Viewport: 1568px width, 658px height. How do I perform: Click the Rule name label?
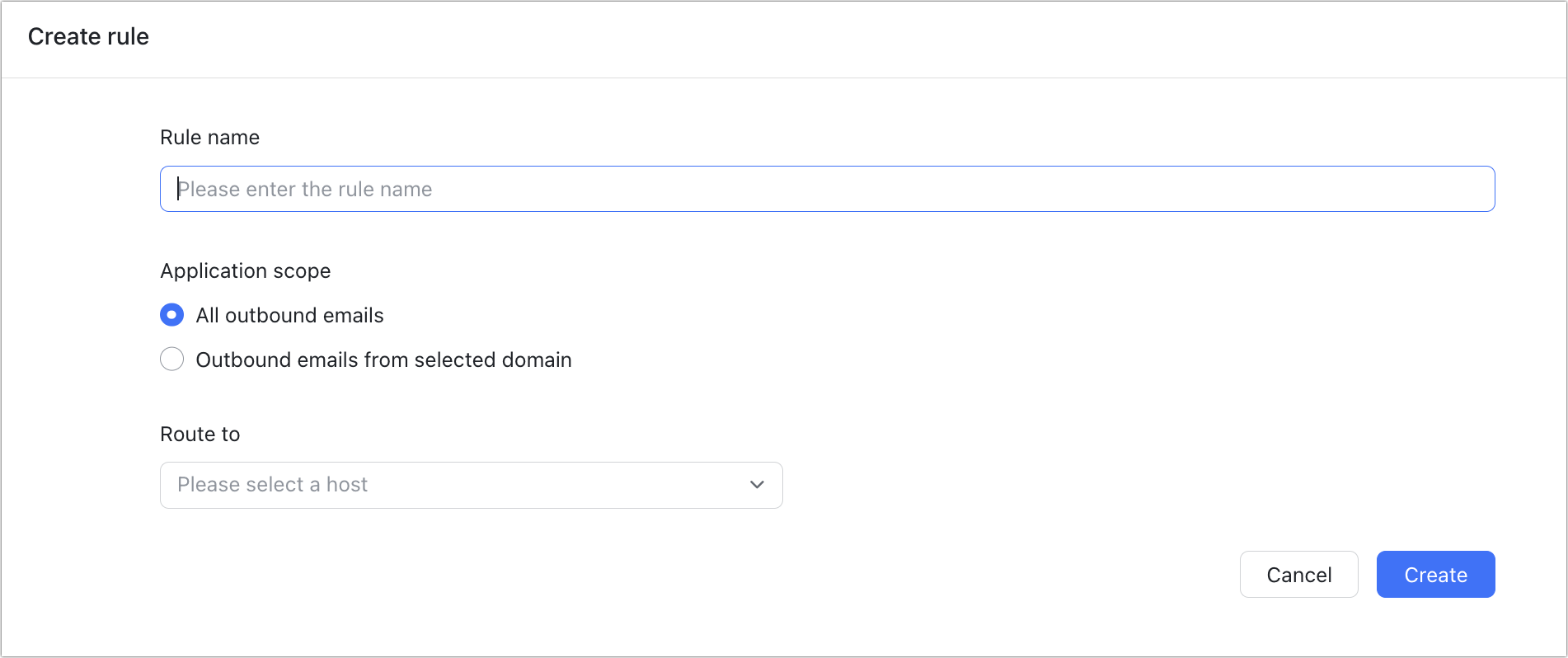[x=209, y=137]
